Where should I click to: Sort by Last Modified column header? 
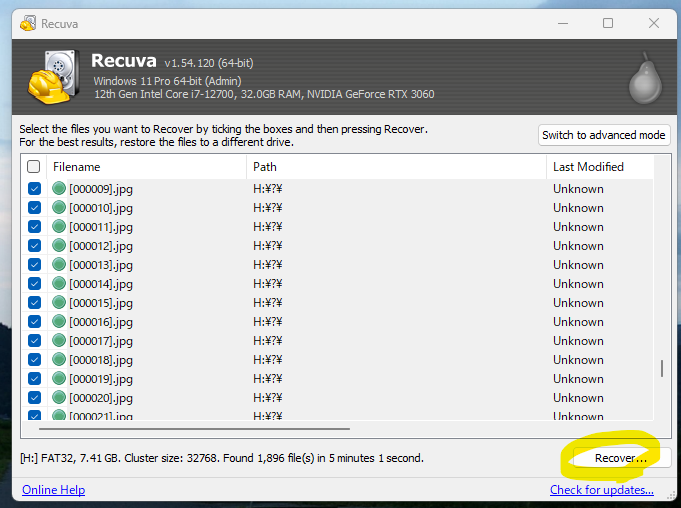tap(599, 167)
